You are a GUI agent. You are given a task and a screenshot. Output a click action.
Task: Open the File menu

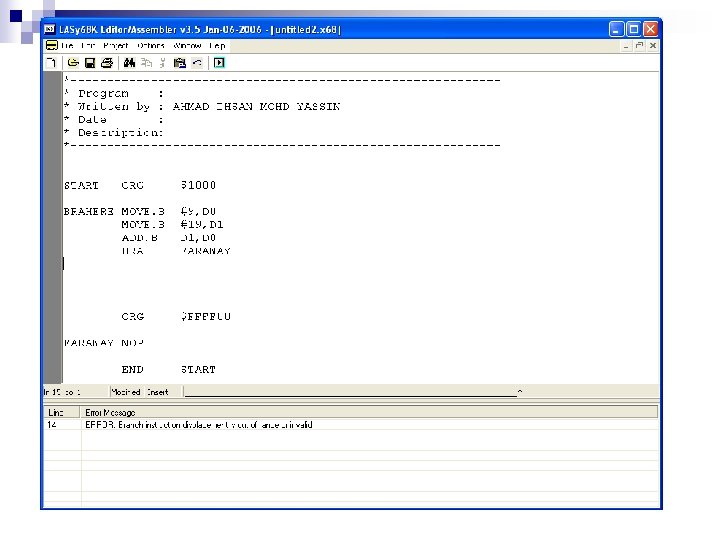[x=68, y=45]
